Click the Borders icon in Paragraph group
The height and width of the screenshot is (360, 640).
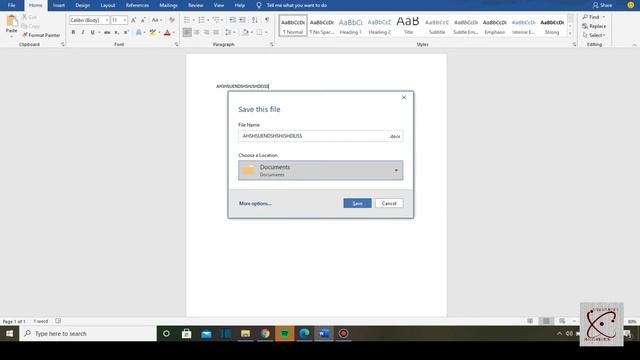coord(259,32)
